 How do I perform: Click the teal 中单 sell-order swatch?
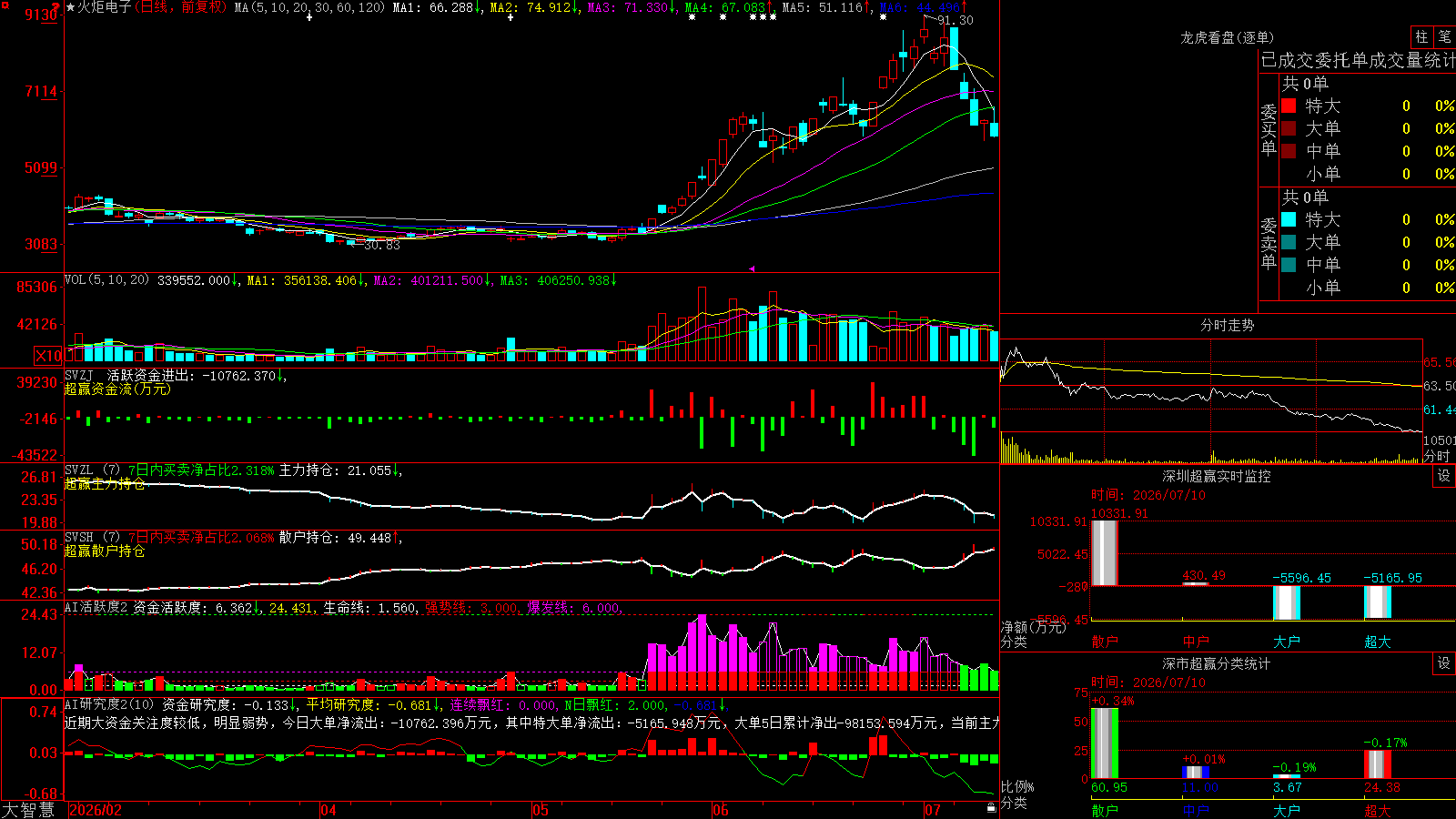(x=1289, y=265)
